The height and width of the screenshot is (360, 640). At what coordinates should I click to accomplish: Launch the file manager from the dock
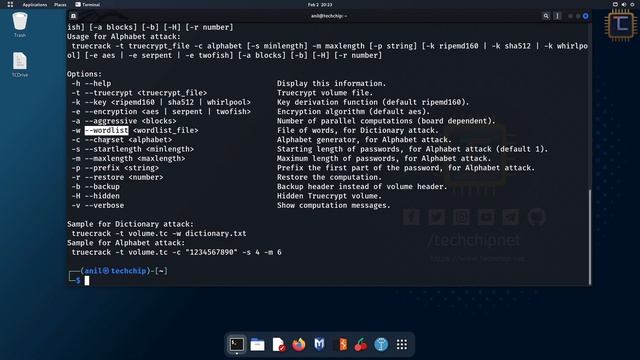tap(258, 344)
